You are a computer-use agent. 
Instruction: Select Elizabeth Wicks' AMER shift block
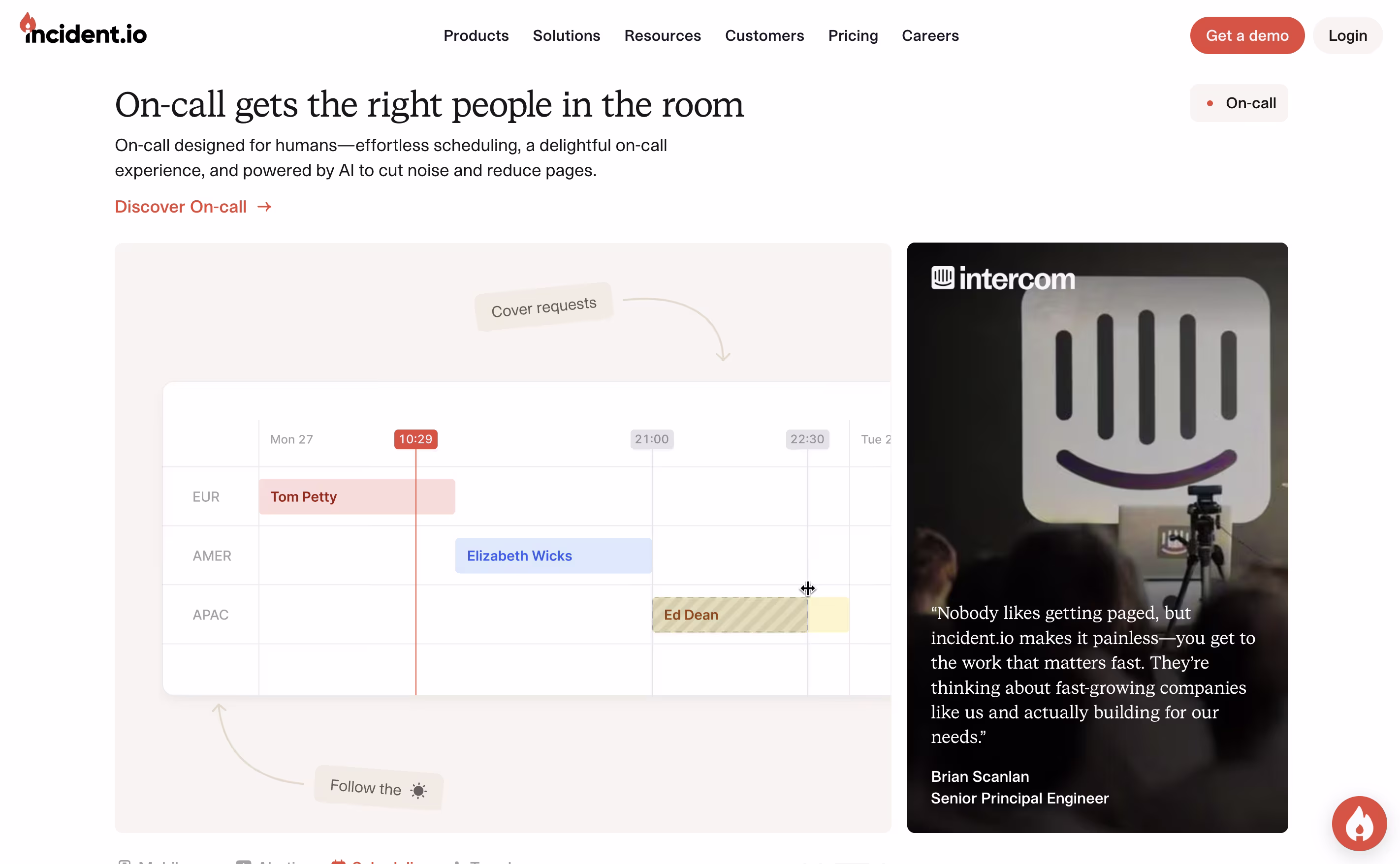(553, 555)
